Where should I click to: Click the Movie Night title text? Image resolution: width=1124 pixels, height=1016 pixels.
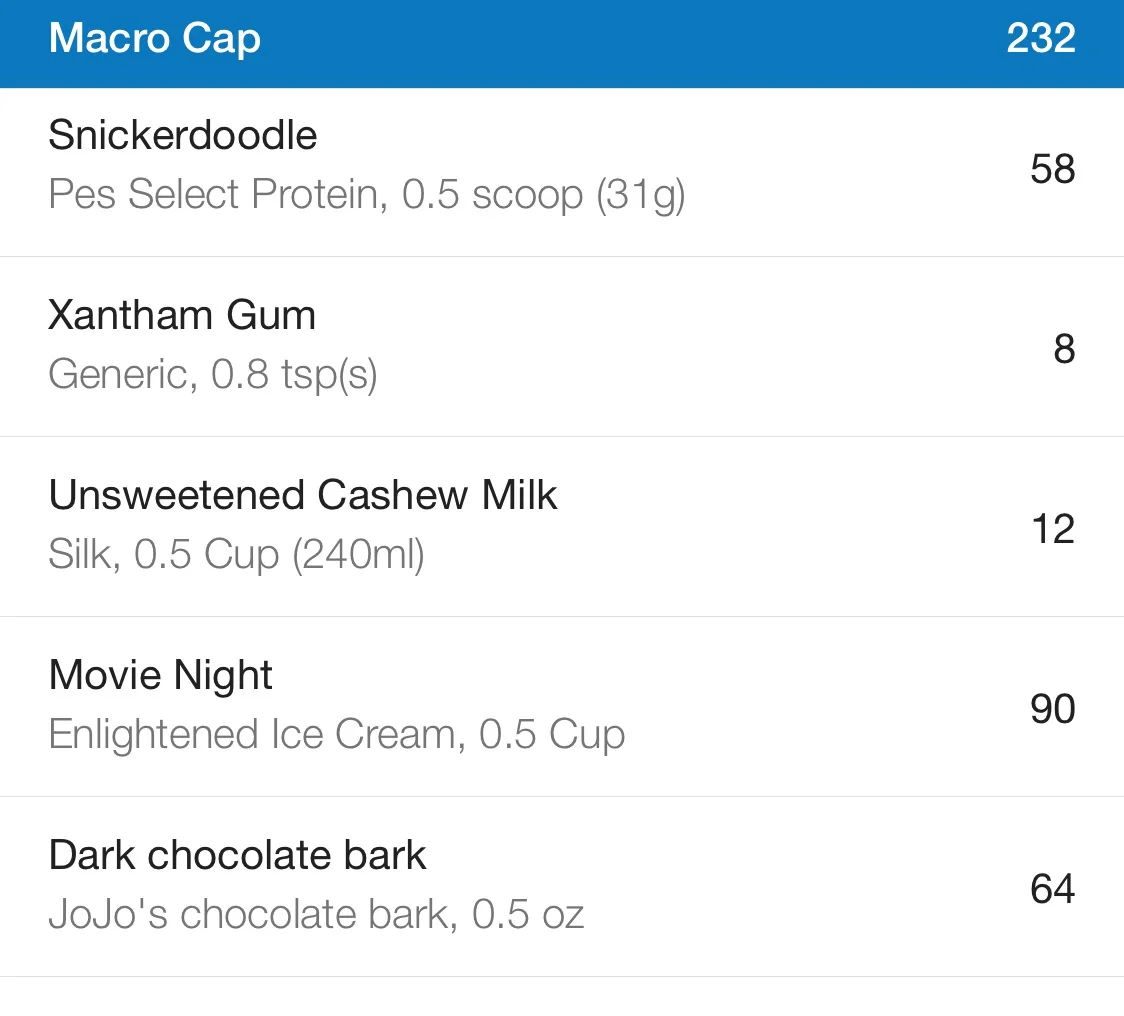pyautogui.click(x=161, y=676)
